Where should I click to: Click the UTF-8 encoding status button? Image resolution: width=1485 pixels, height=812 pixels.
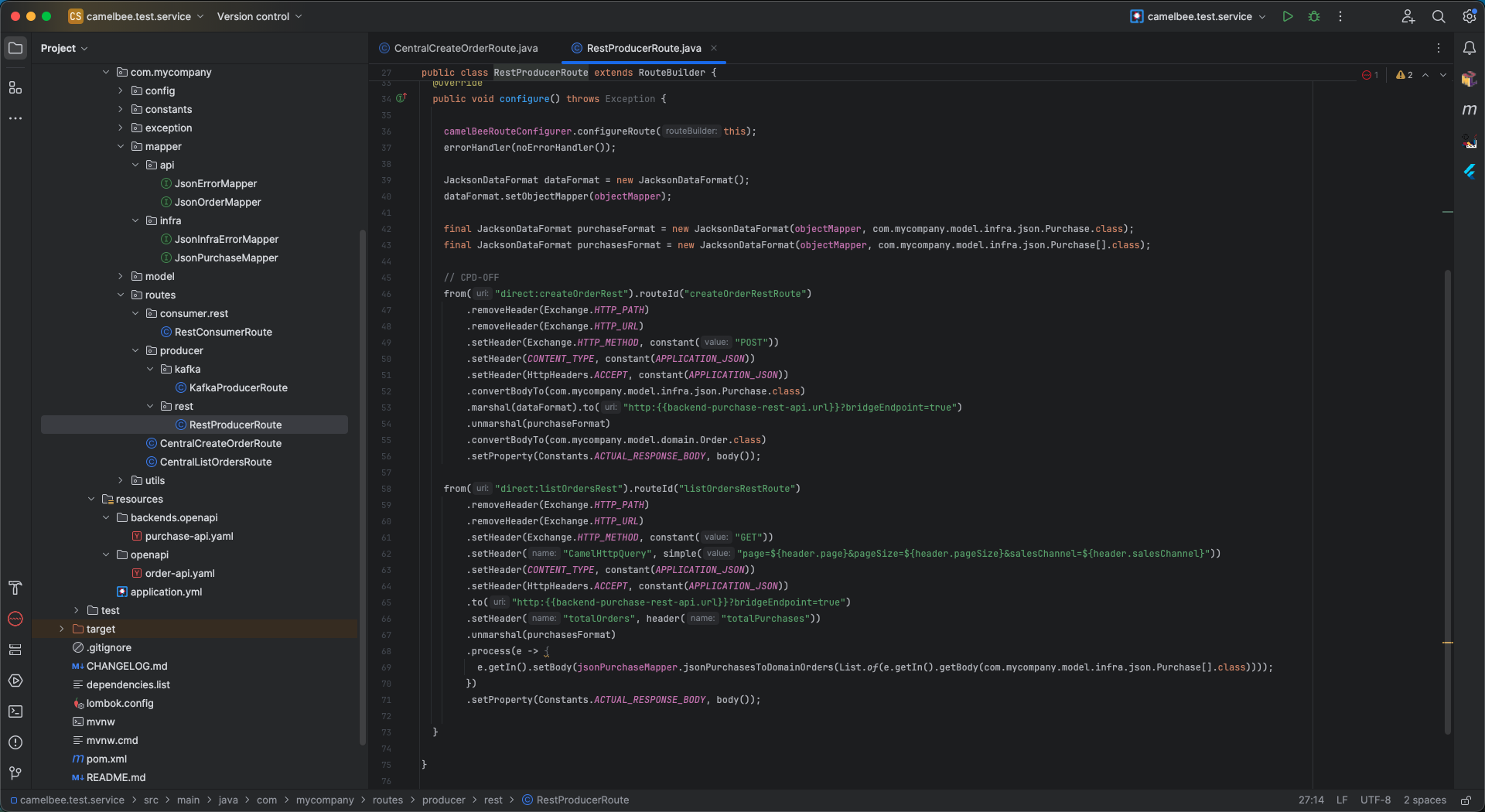pyautogui.click(x=1375, y=800)
